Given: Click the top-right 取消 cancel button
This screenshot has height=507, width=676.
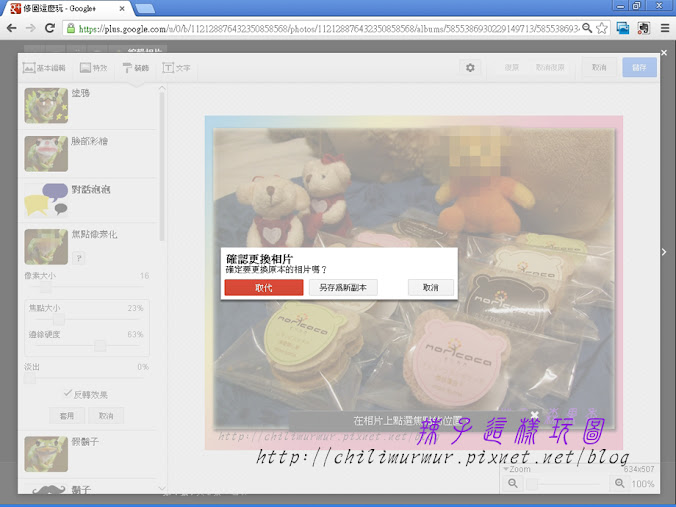Looking at the screenshot, I should tap(599, 68).
